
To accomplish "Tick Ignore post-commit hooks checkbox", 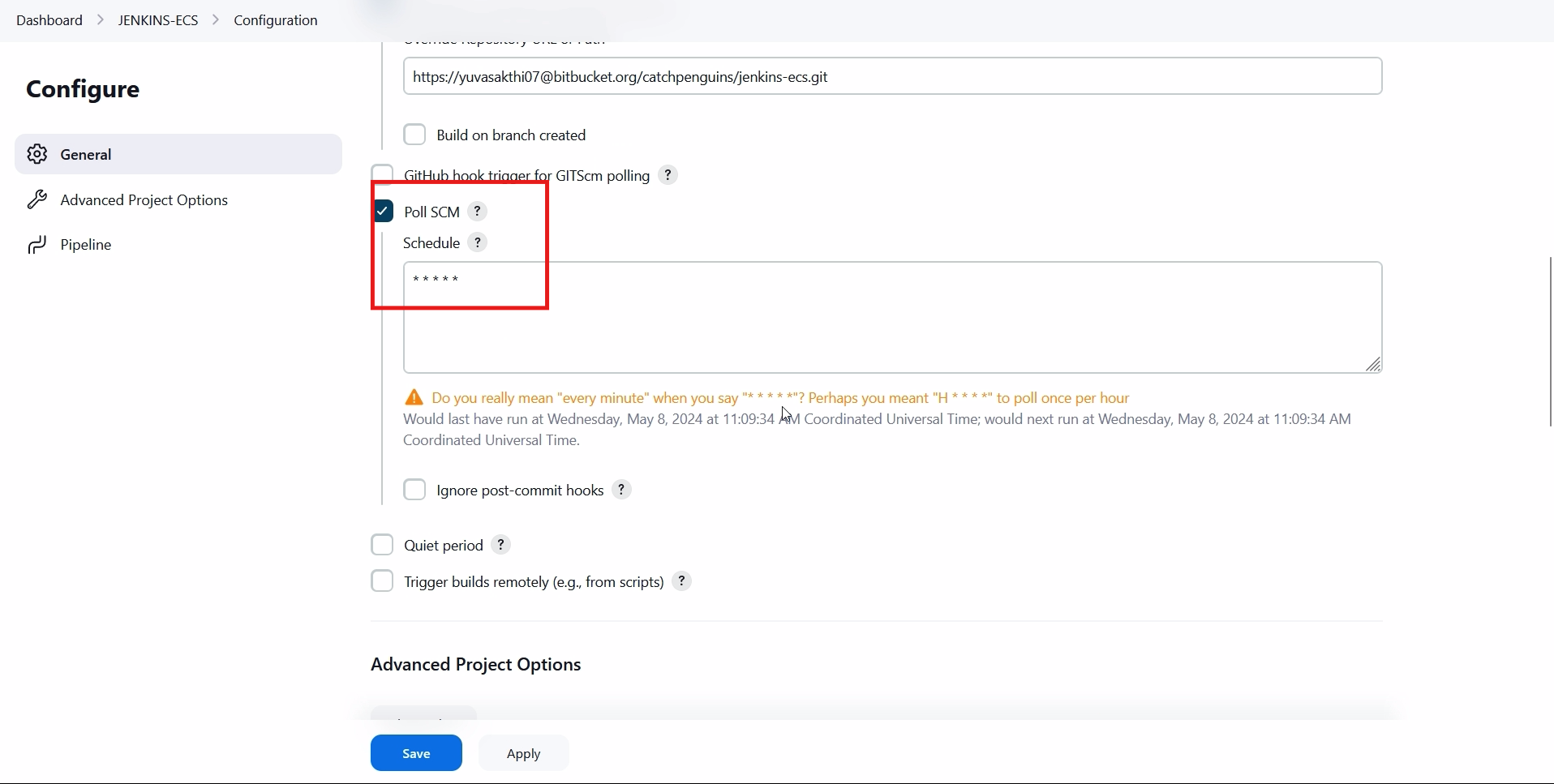I will pos(414,490).
